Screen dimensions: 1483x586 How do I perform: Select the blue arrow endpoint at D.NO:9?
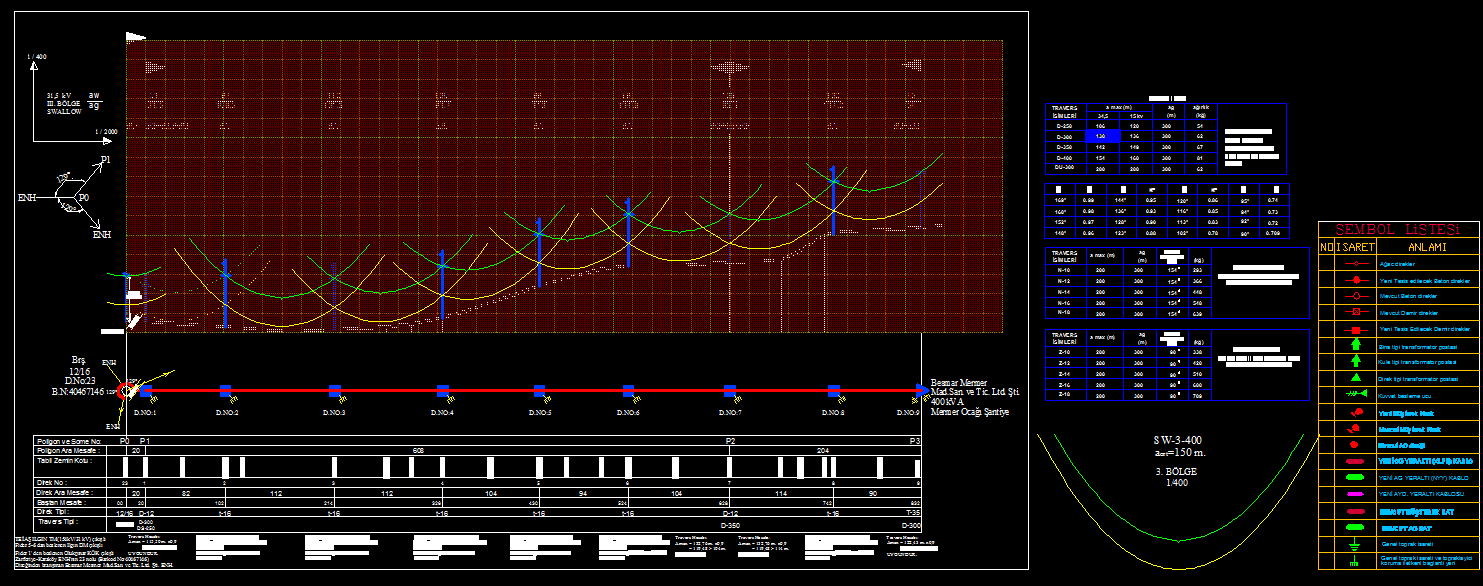pyautogui.click(x=919, y=391)
